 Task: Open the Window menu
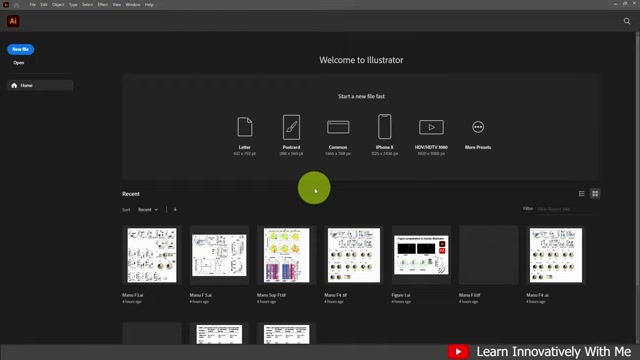click(133, 5)
